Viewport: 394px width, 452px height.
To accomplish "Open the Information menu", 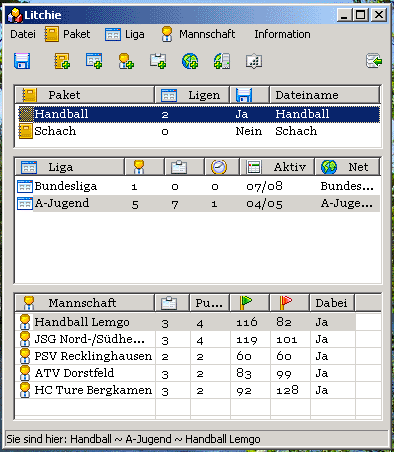I will 282,34.
